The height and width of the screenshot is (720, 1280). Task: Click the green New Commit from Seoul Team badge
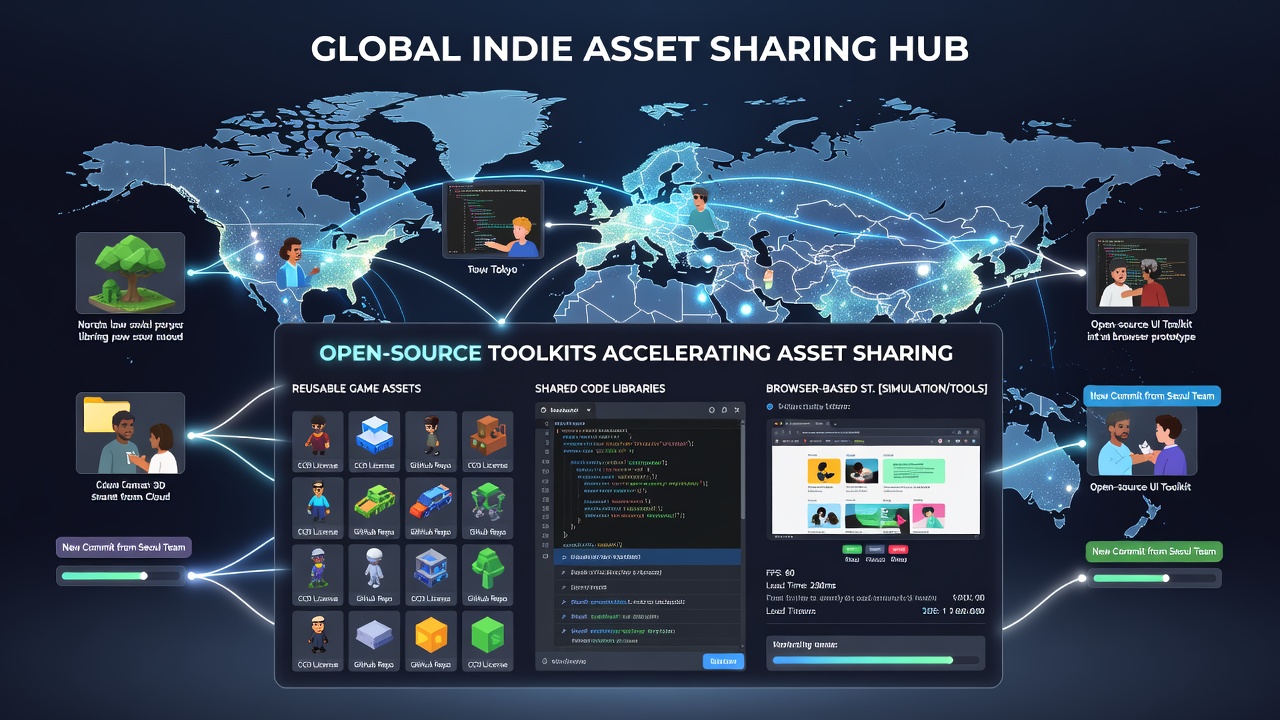(x=1154, y=551)
